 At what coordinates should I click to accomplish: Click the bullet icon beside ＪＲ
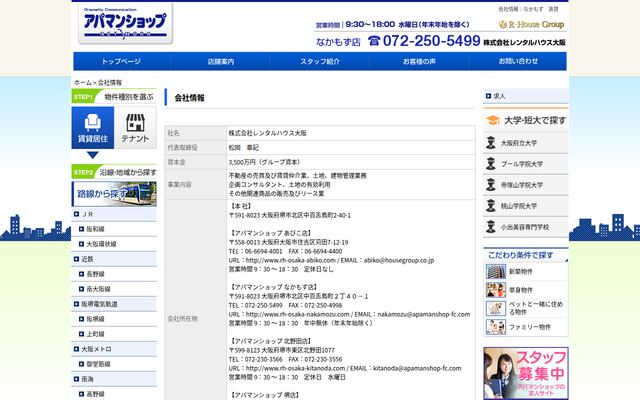(76, 214)
